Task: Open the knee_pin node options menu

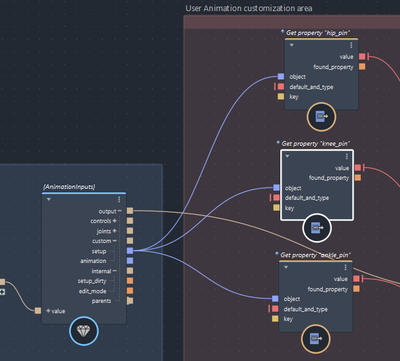Action: point(347,156)
